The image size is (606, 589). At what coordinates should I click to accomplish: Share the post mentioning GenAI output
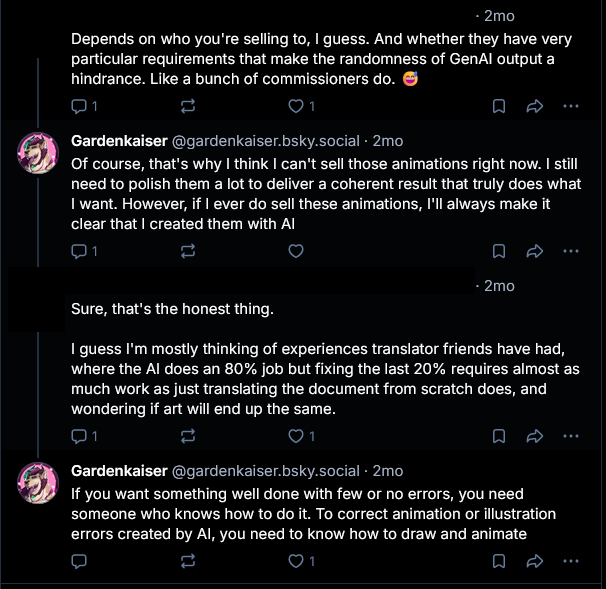pyautogui.click(x=534, y=106)
